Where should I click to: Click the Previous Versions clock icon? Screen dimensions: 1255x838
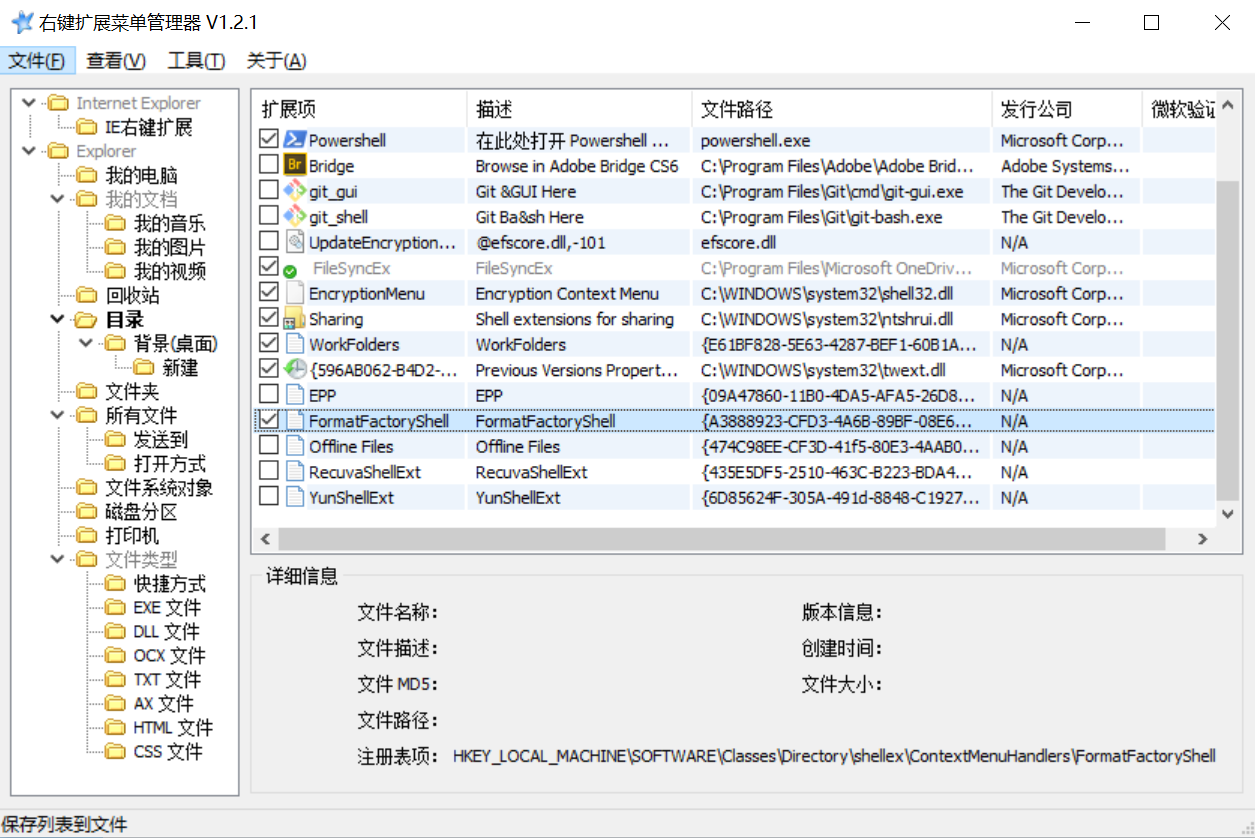click(294, 370)
